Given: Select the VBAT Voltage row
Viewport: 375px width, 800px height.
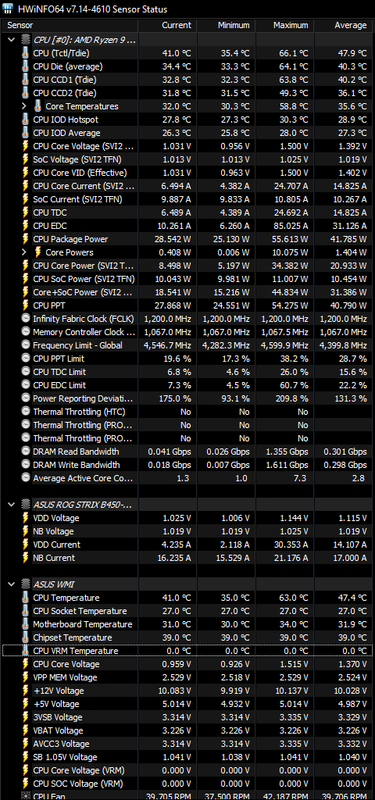Looking at the screenshot, I should click(187, 730).
